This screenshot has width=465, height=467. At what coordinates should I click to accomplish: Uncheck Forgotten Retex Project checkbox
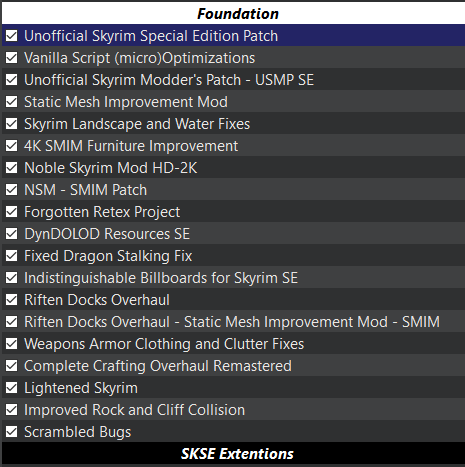(x=12, y=211)
